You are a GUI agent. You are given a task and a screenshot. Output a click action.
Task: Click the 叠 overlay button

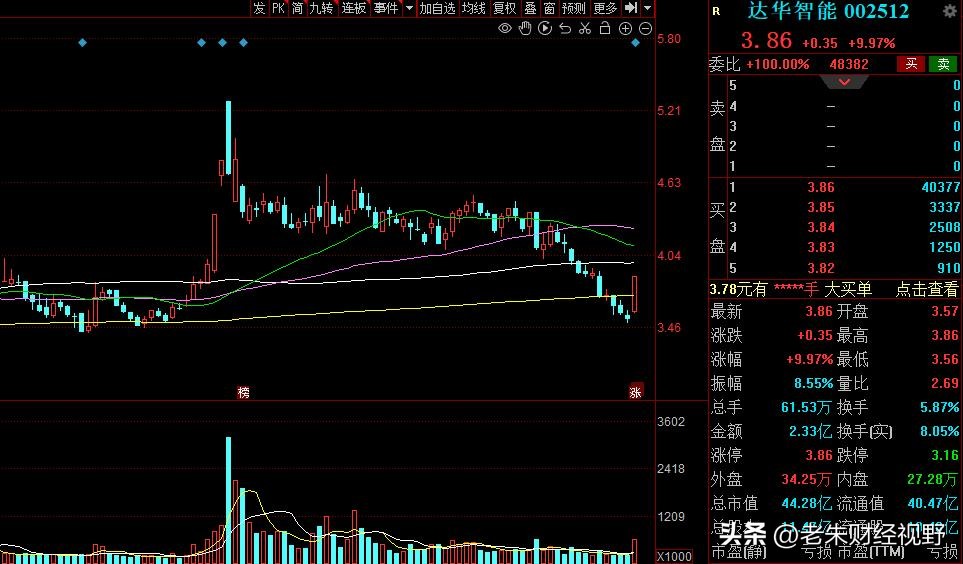point(530,8)
